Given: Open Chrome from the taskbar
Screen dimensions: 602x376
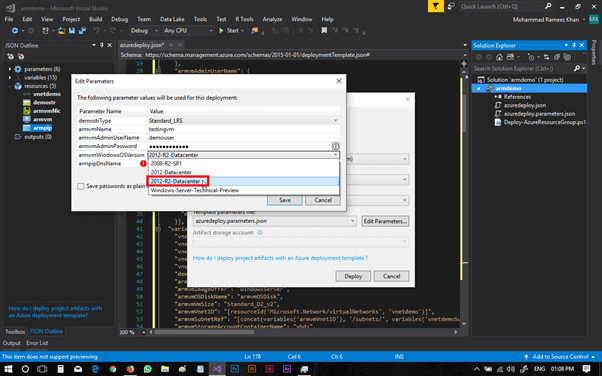Looking at the screenshot, I should click(x=113, y=369).
